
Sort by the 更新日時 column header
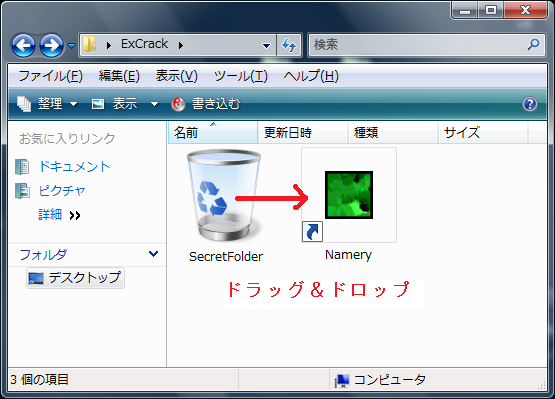[303, 132]
